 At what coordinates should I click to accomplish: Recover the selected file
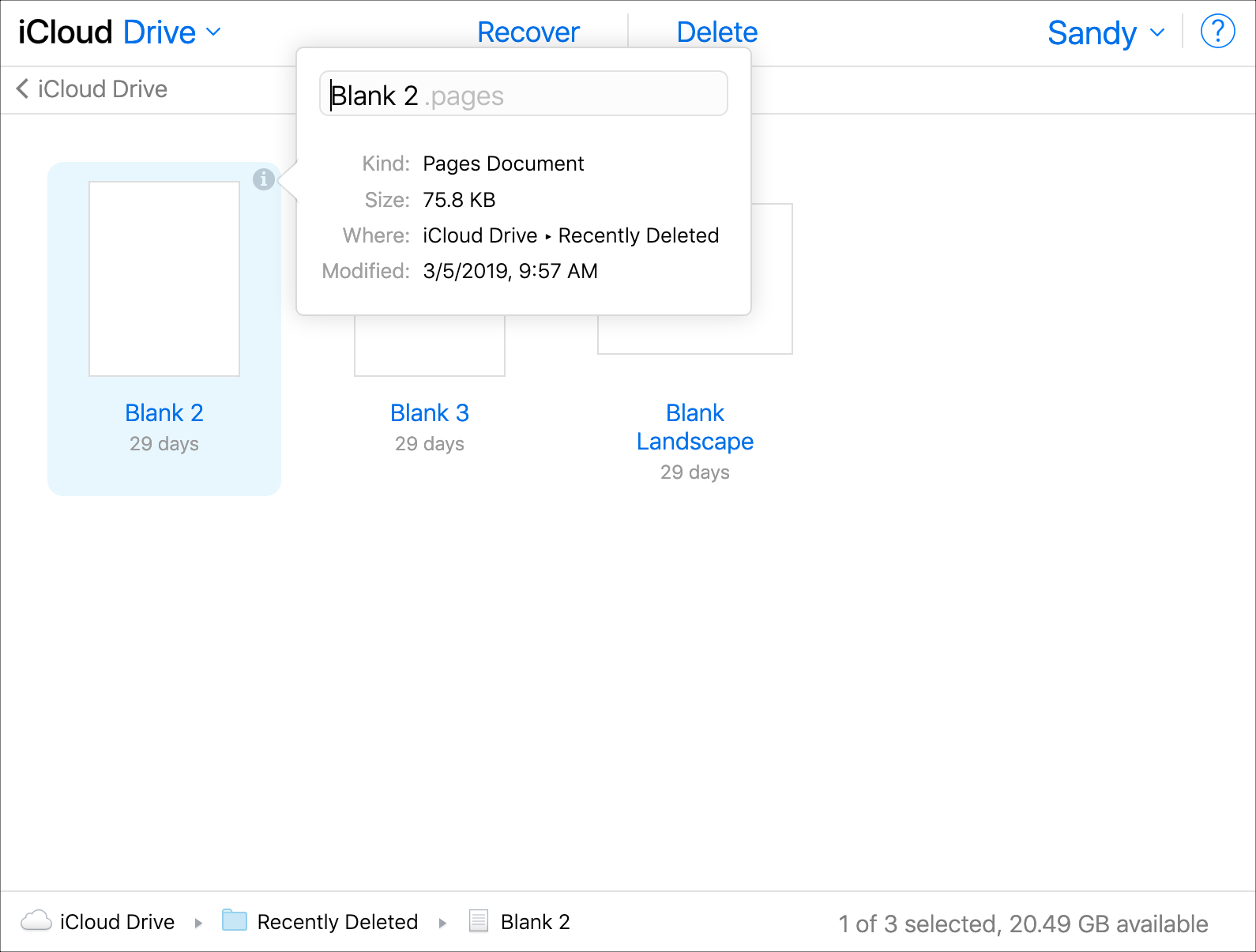click(528, 32)
